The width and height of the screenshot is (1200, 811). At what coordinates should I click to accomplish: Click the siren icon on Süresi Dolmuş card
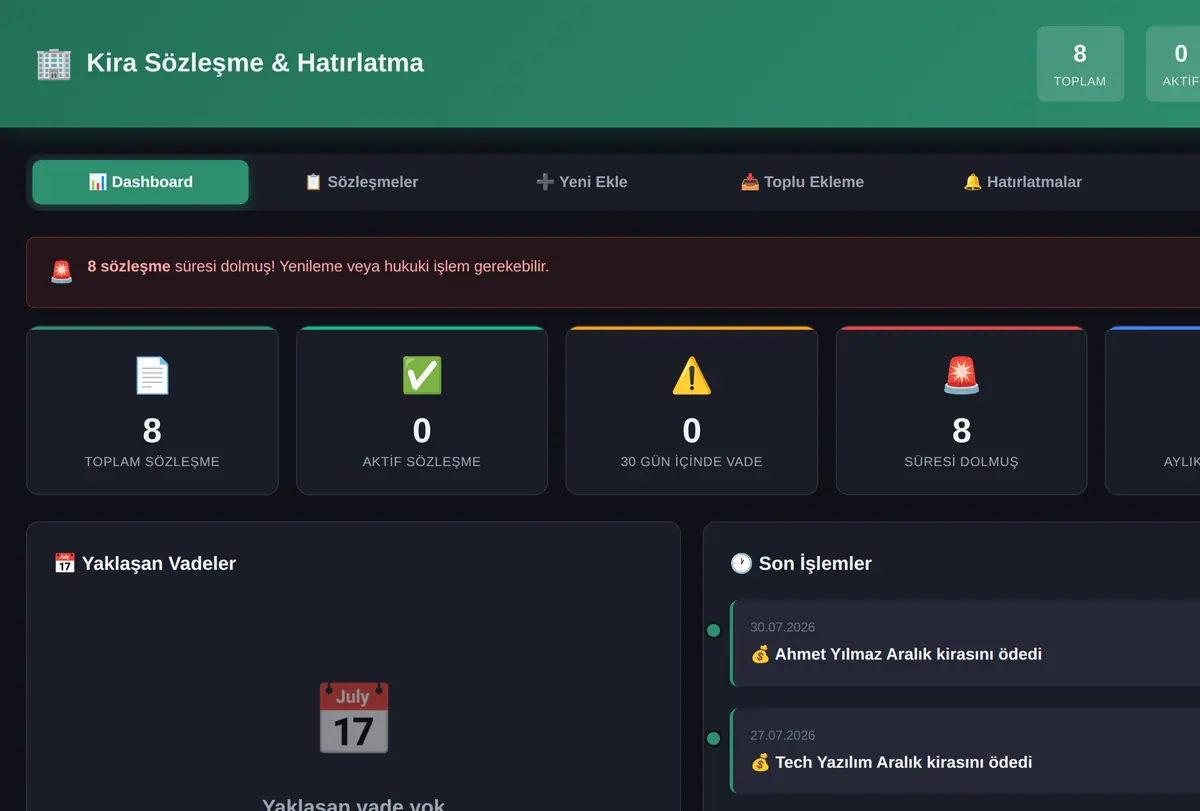(962, 376)
